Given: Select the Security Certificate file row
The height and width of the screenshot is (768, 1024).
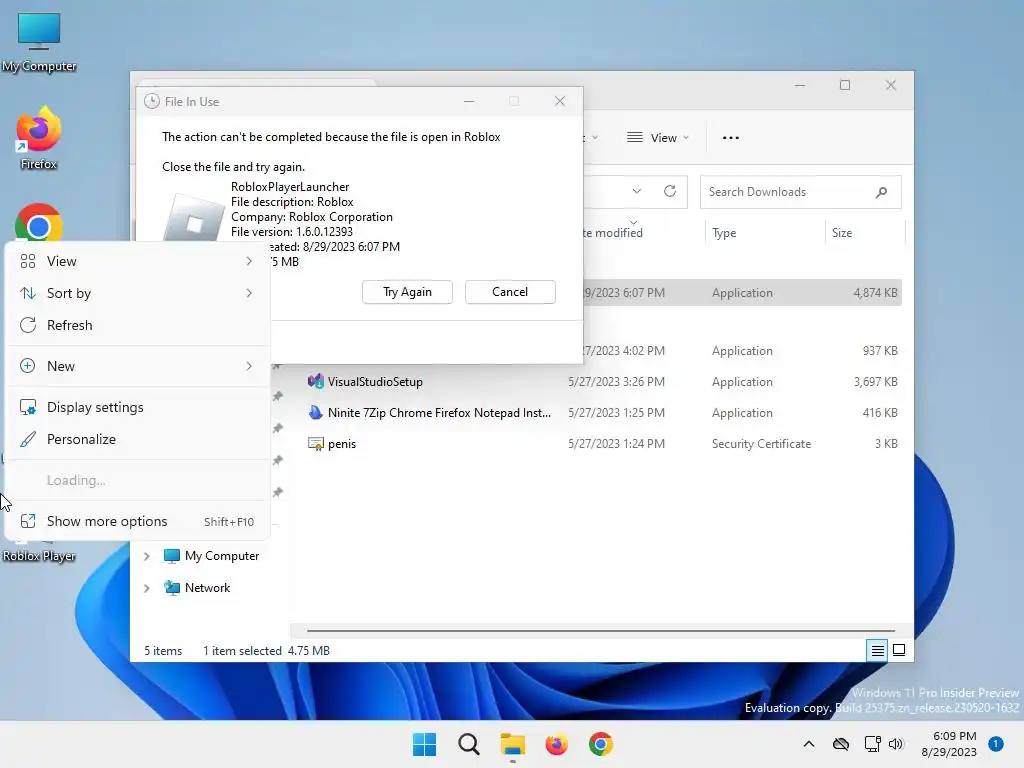Looking at the screenshot, I should pyautogui.click(x=603, y=444).
